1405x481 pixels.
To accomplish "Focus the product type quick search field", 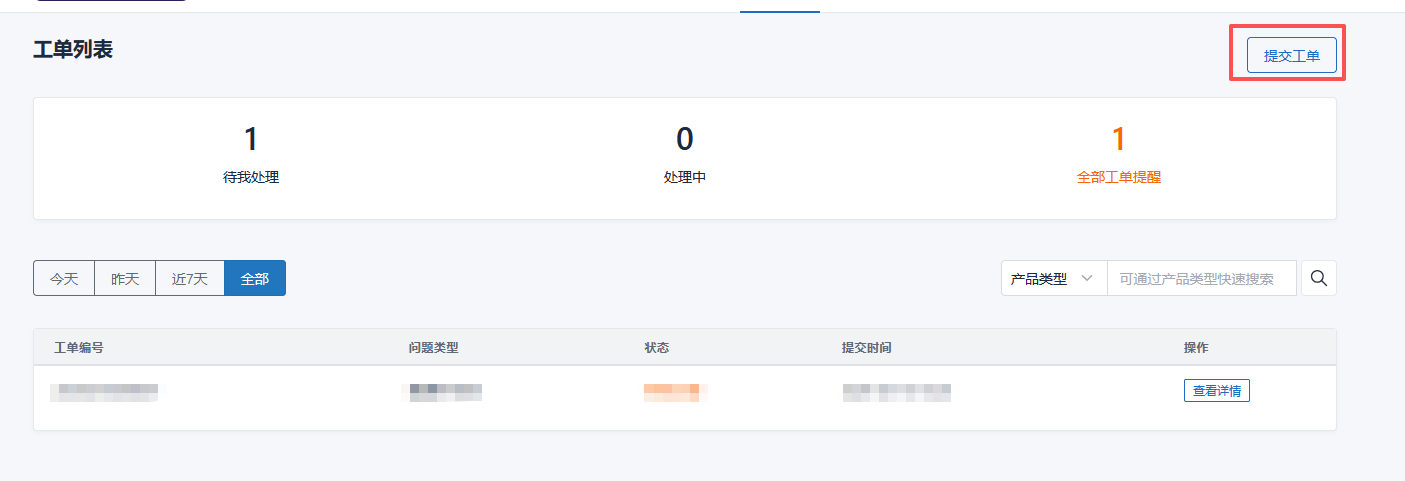I will 1200,279.
